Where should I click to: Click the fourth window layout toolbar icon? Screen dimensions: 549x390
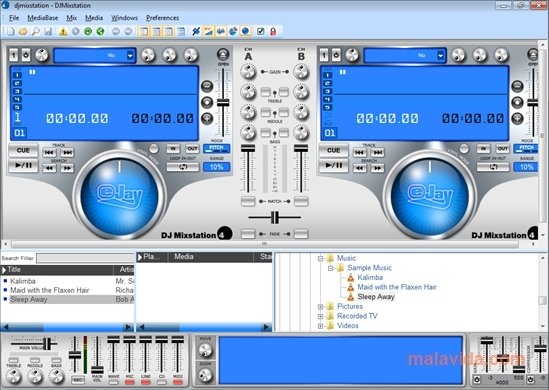(x=181, y=32)
